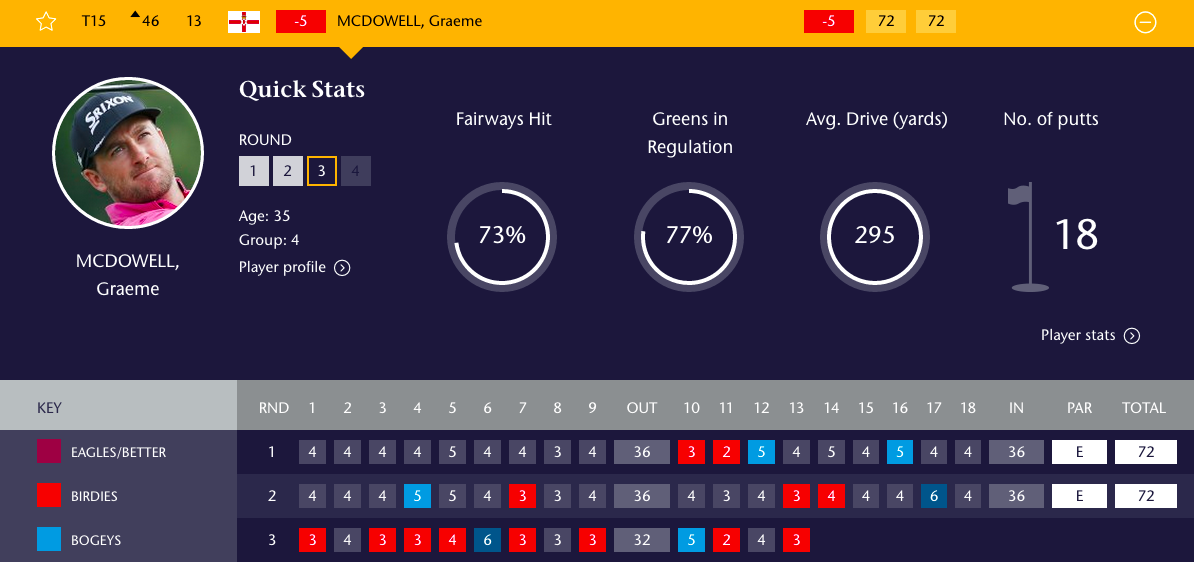The height and width of the screenshot is (562, 1194).
Task: Open the Player stats link
Action: coord(1078,335)
